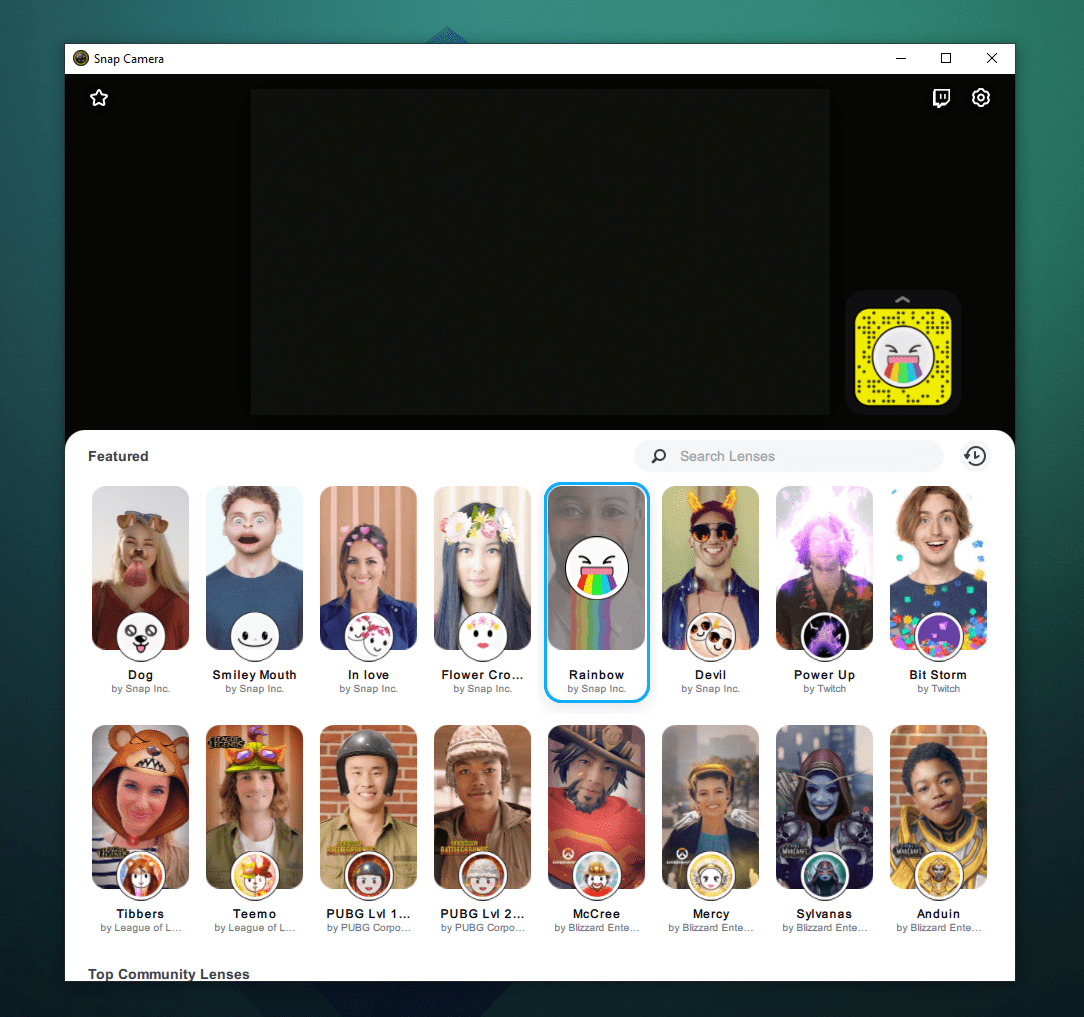Click the Power Up round lens icon
The width and height of the screenshot is (1084, 1017).
pos(825,636)
